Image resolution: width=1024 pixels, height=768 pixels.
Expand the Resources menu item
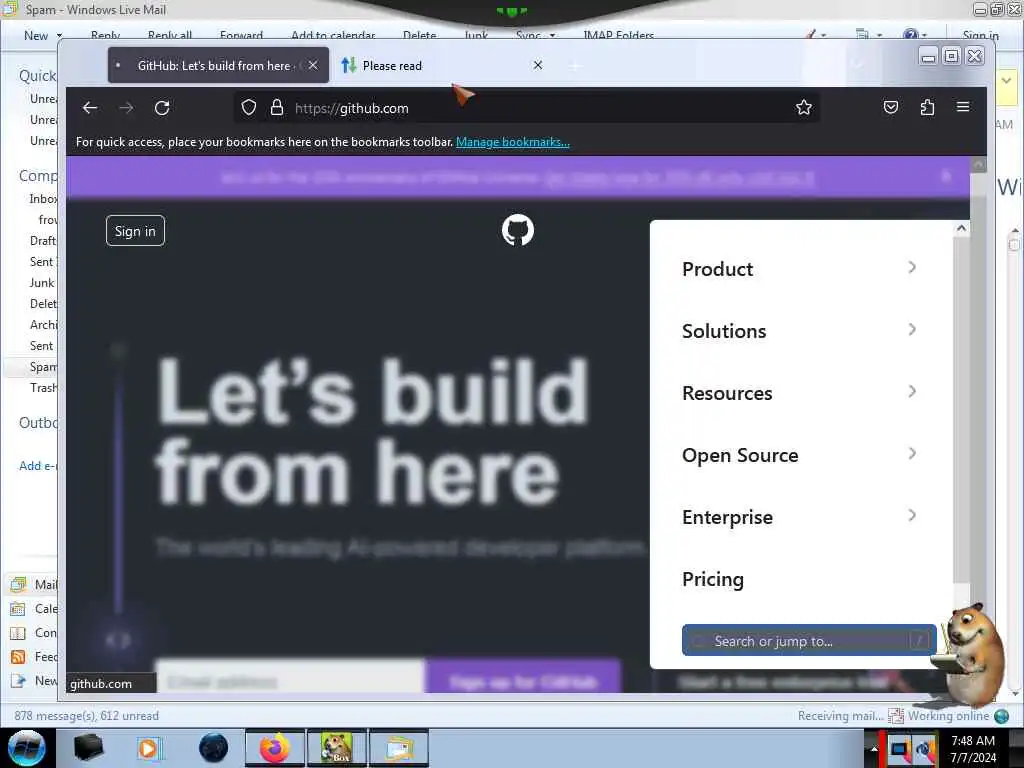point(799,392)
